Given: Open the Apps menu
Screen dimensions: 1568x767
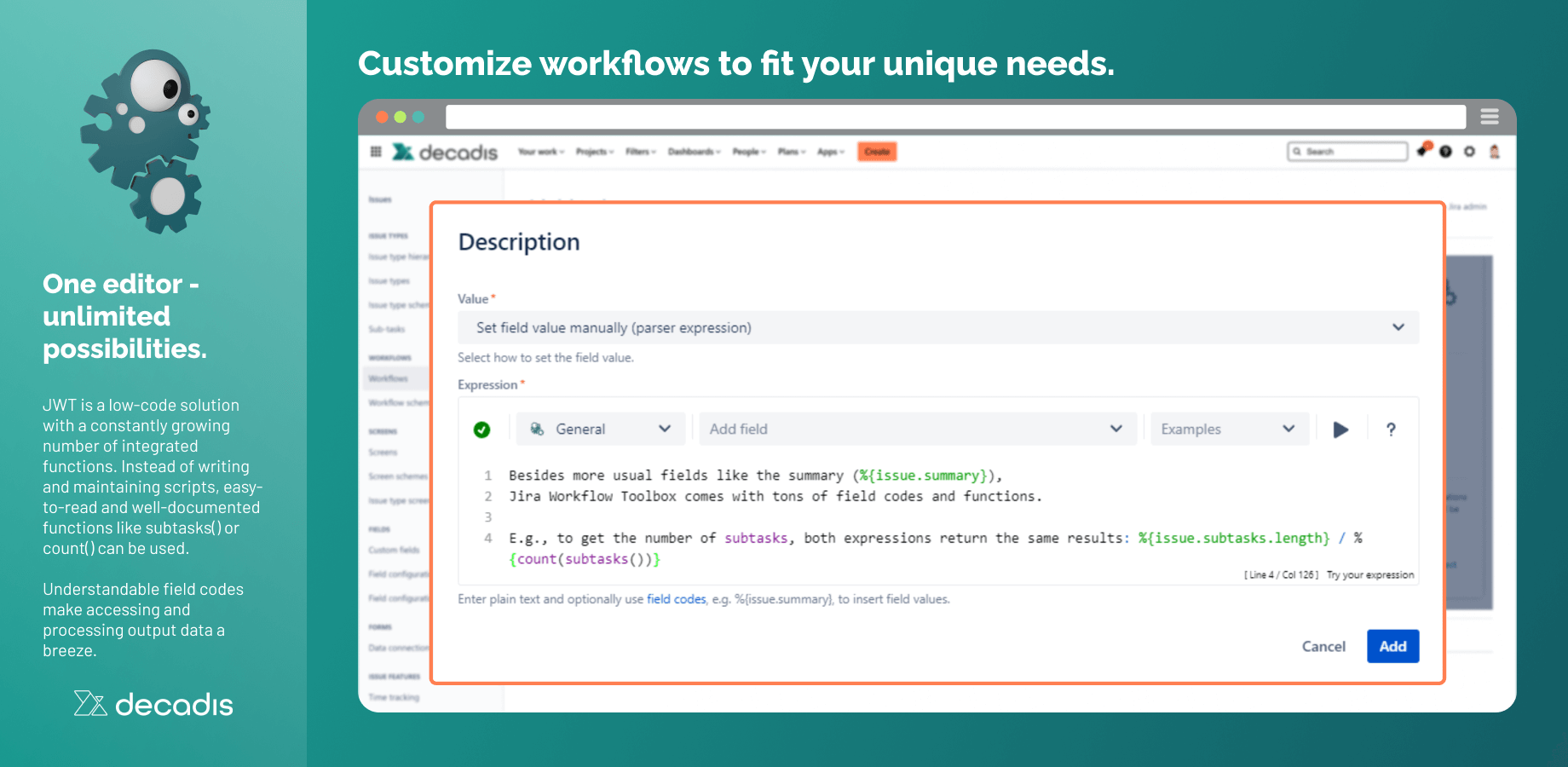Looking at the screenshot, I should click(x=831, y=152).
